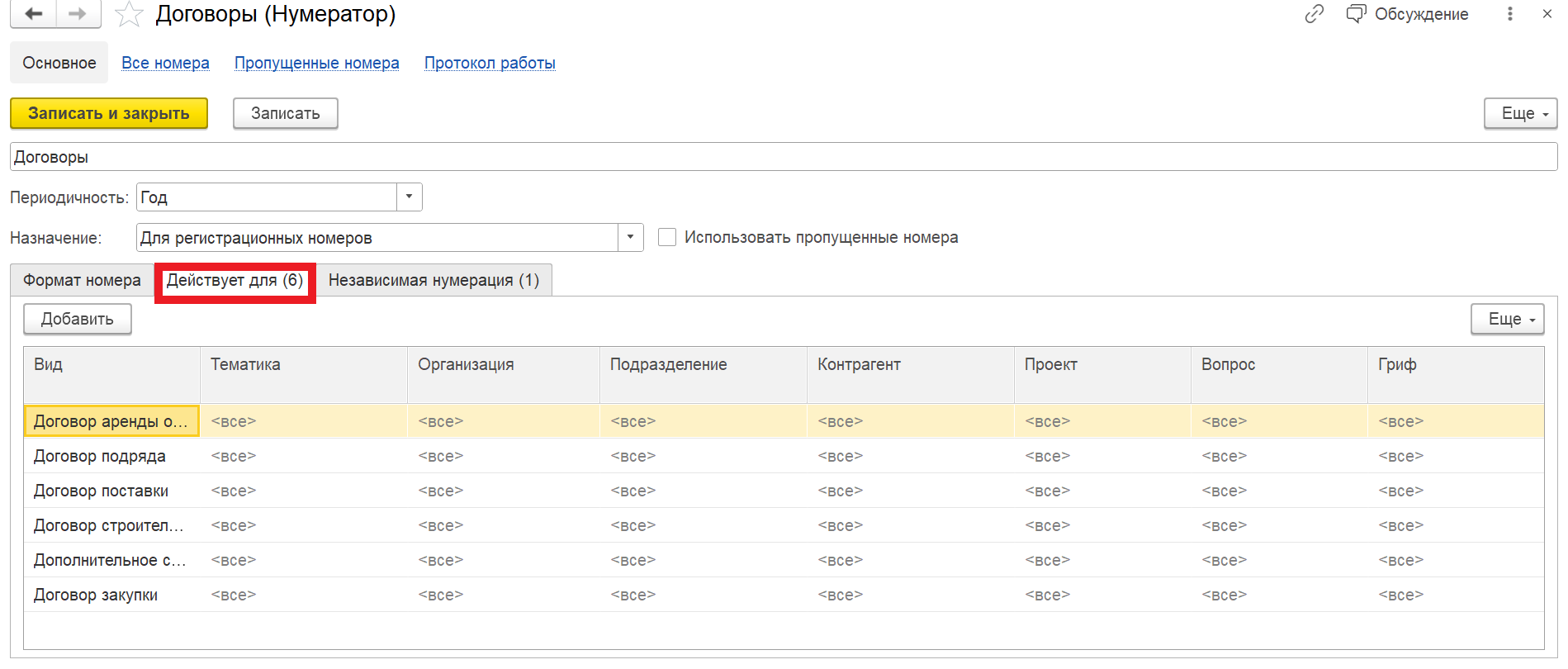Switch to Формат номера tab

point(82,281)
